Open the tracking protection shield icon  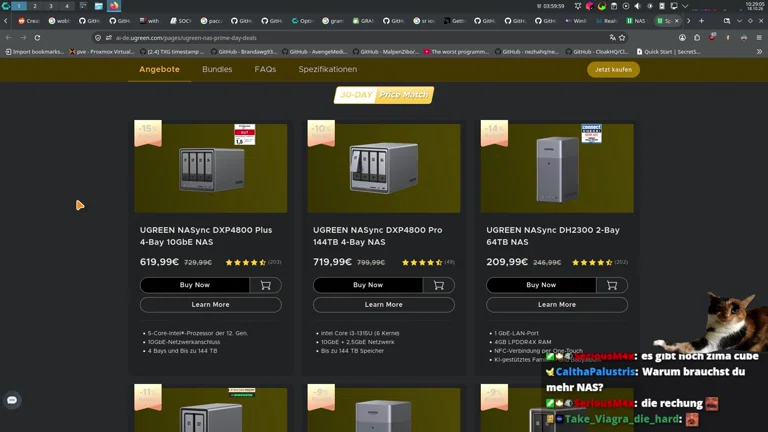[x=98, y=38]
